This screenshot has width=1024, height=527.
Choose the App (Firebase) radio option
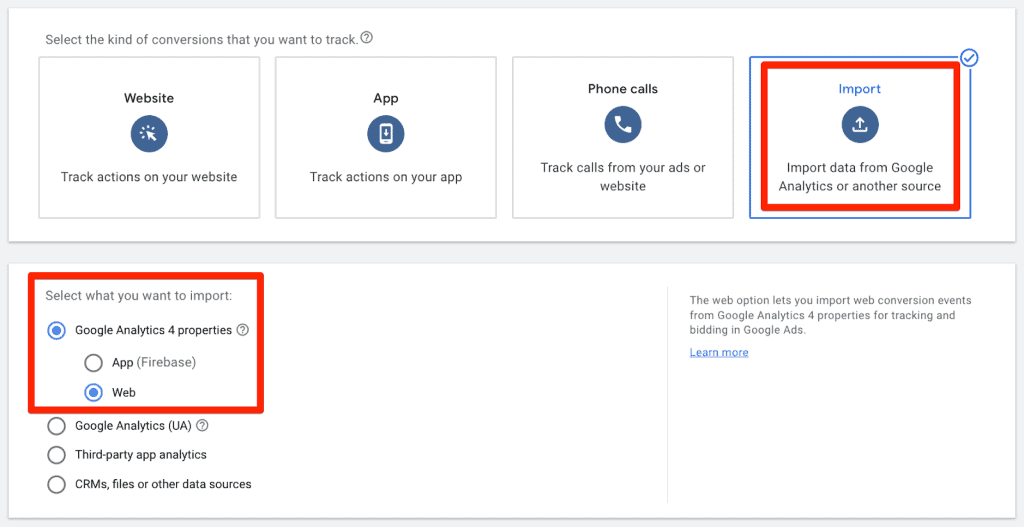coord(93,363)
